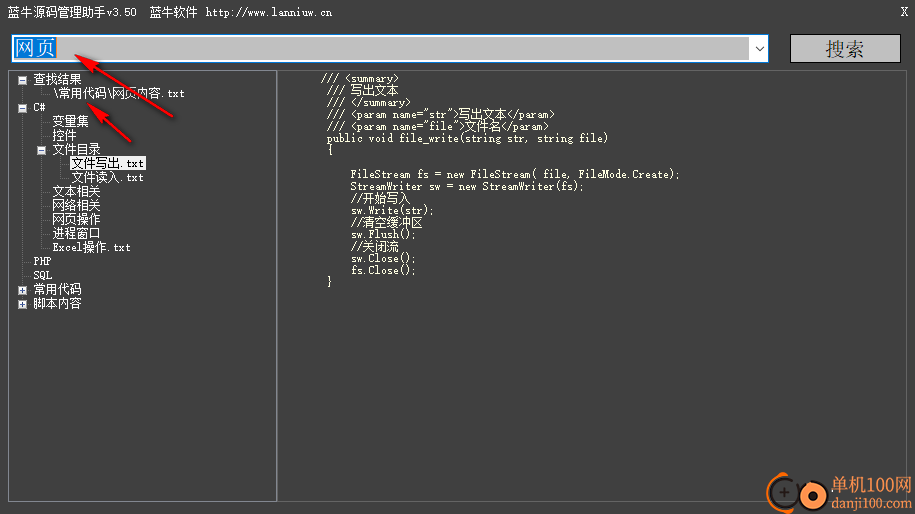Click the param name="file" comment line
The image size is (915, 514).
tap(438, 127)
